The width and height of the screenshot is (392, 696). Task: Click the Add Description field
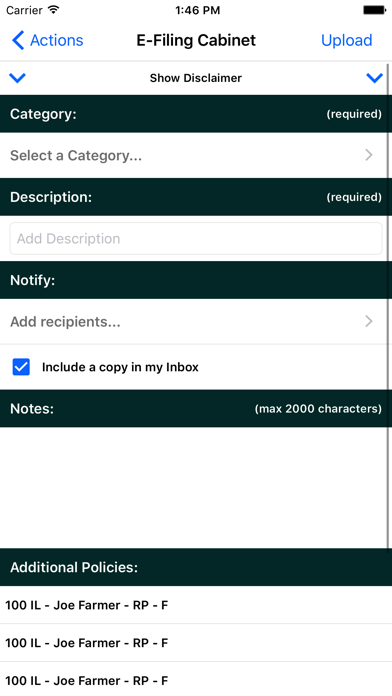(x=196, y=238)
